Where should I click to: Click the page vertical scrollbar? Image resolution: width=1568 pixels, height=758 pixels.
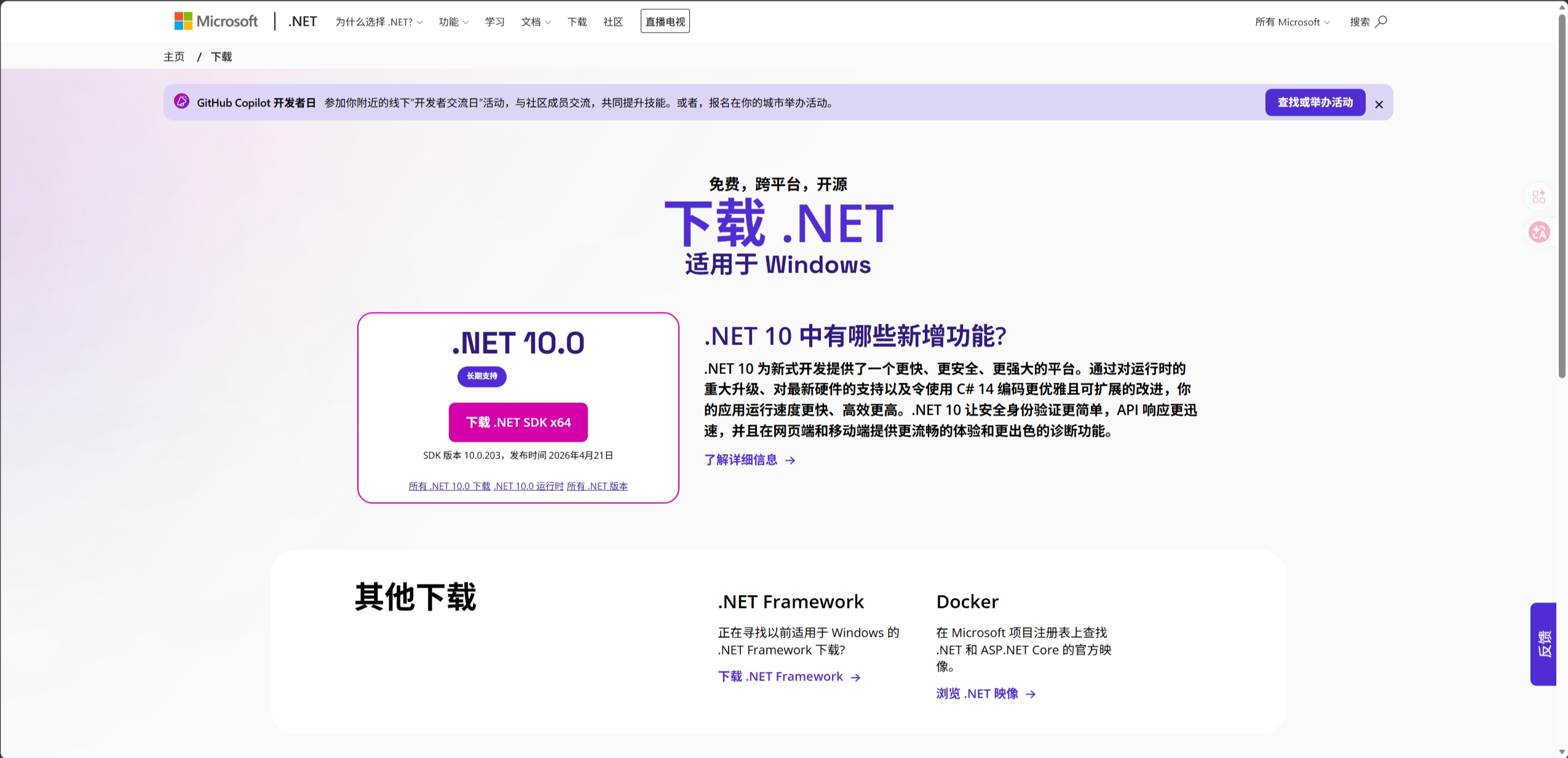click(x=1561, y=197)
